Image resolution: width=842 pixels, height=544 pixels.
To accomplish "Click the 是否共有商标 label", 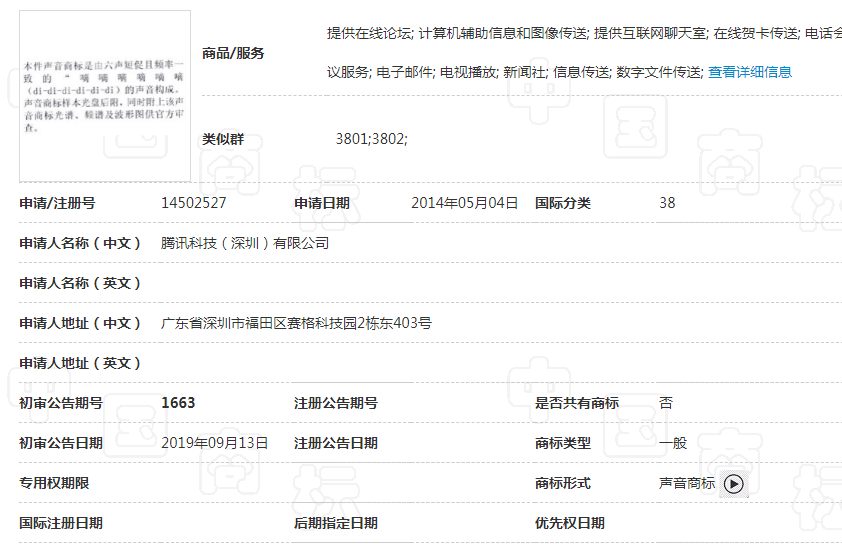I will (x=577, y=403).
